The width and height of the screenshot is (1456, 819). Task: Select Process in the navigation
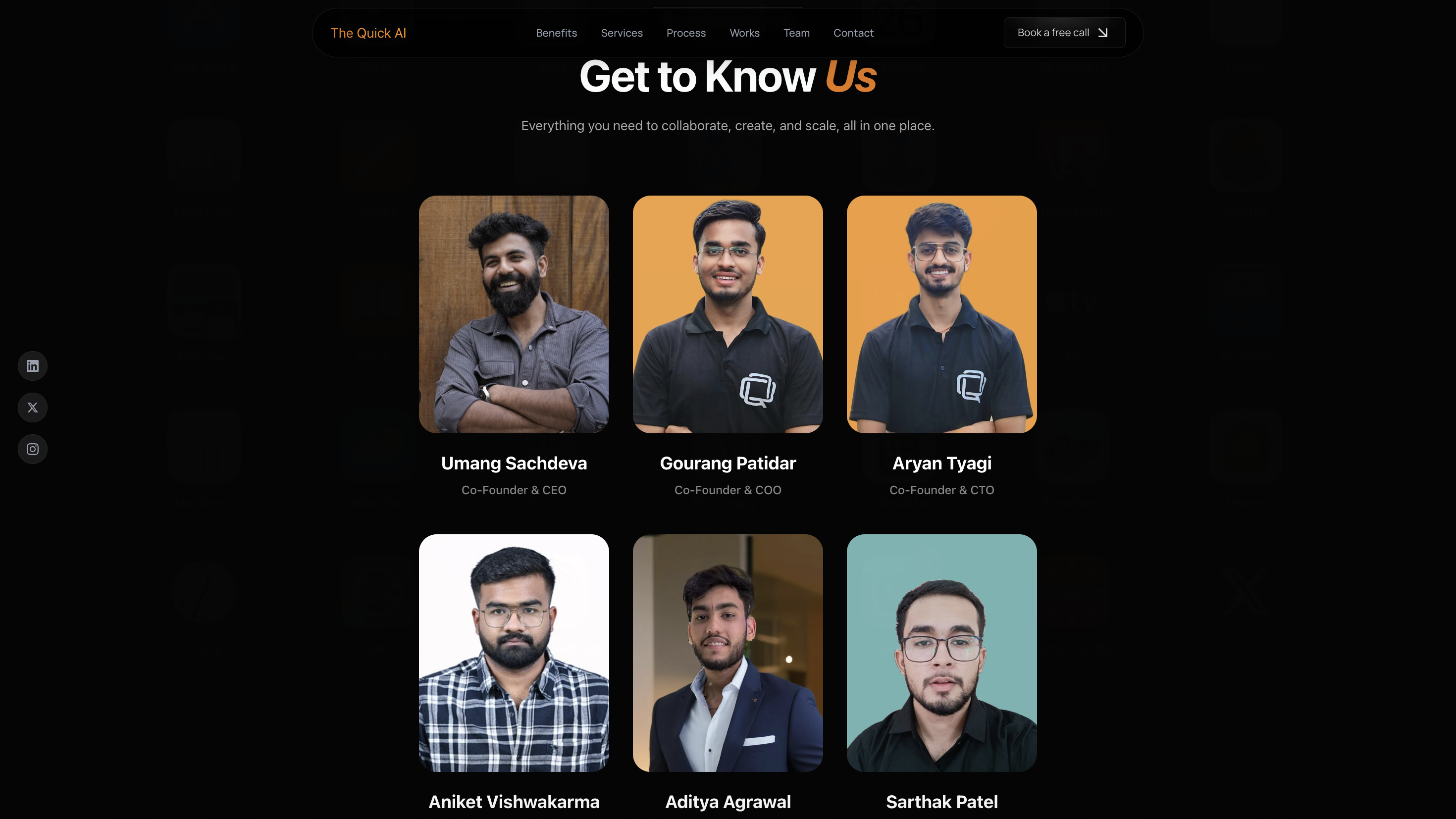686,33
